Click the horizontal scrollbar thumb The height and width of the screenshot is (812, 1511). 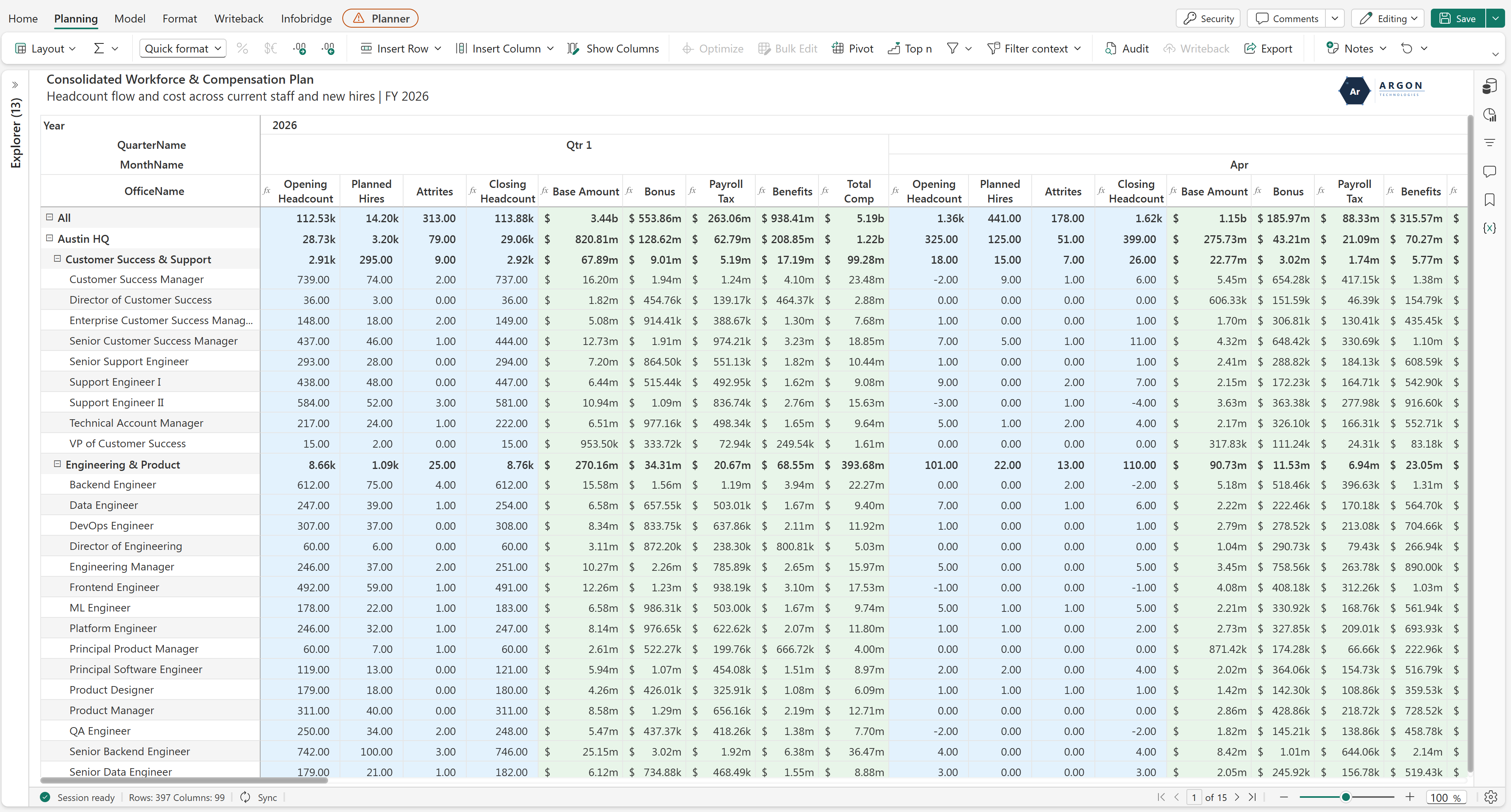coord(184,780)
